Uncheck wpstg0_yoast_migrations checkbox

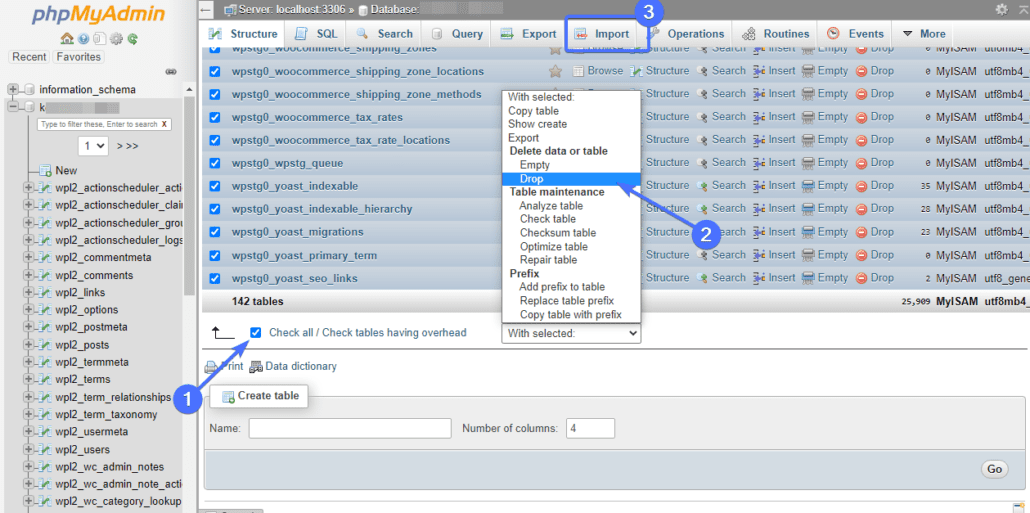pos(214,232)
